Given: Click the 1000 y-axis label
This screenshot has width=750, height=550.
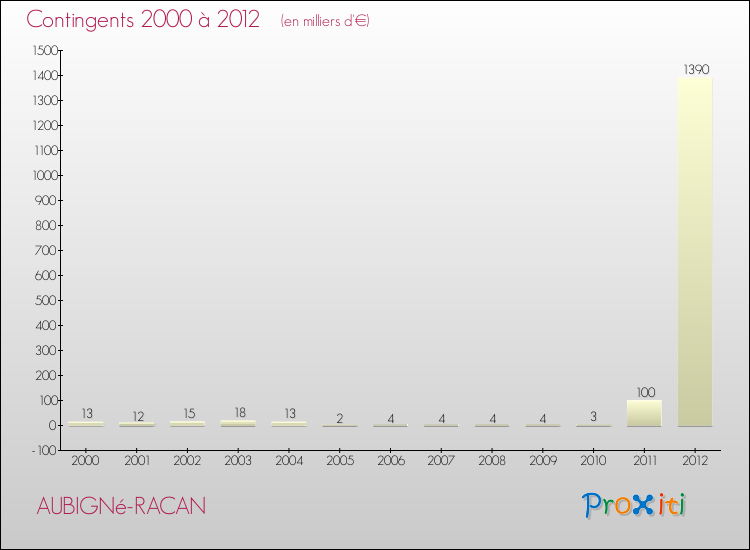Looking at the screenshot, I should coord(45,176).
